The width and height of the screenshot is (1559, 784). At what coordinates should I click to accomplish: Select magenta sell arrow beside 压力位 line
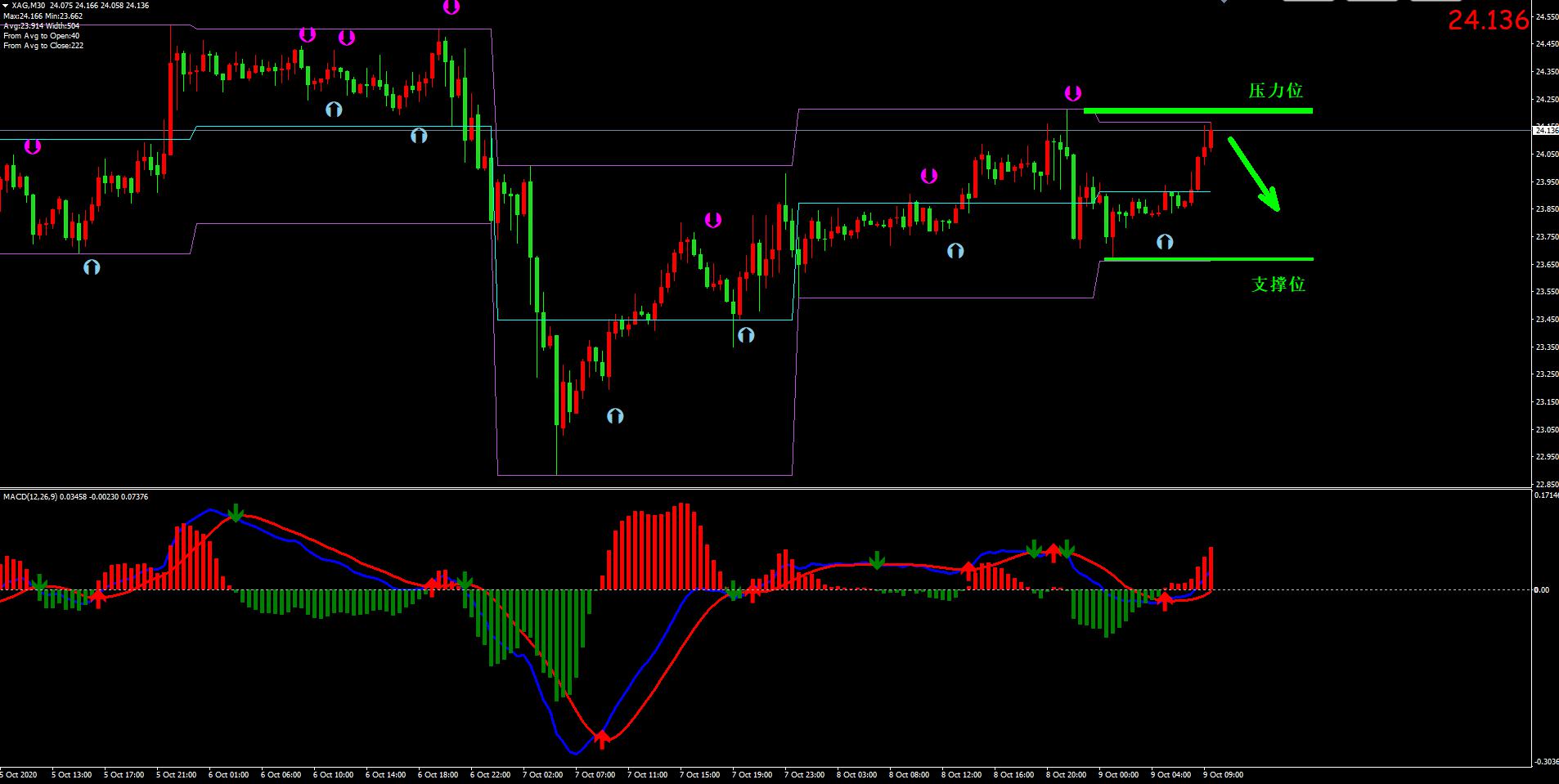tap(1072, 93)
